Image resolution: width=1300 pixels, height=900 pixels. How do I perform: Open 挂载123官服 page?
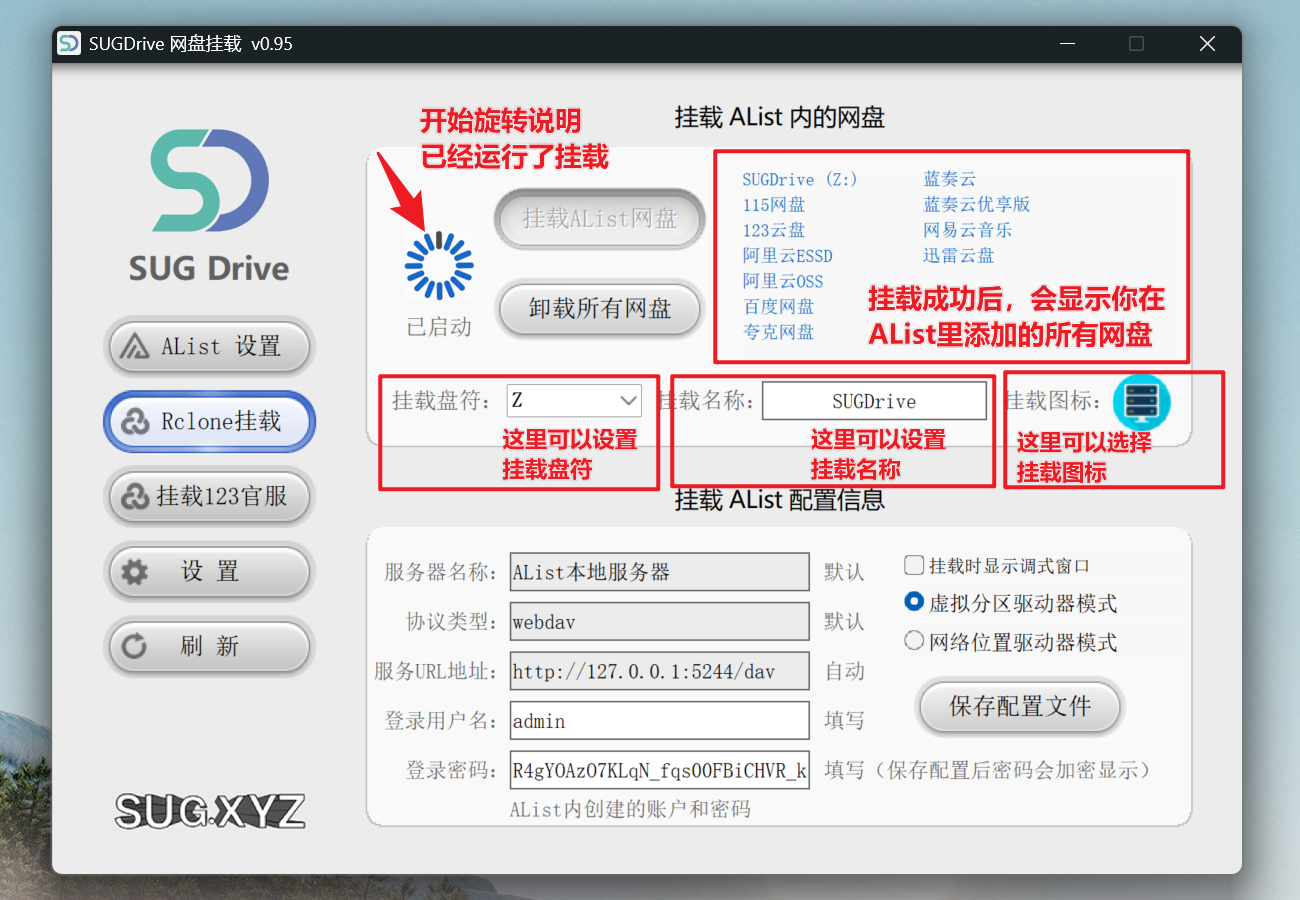coord(209,496)
